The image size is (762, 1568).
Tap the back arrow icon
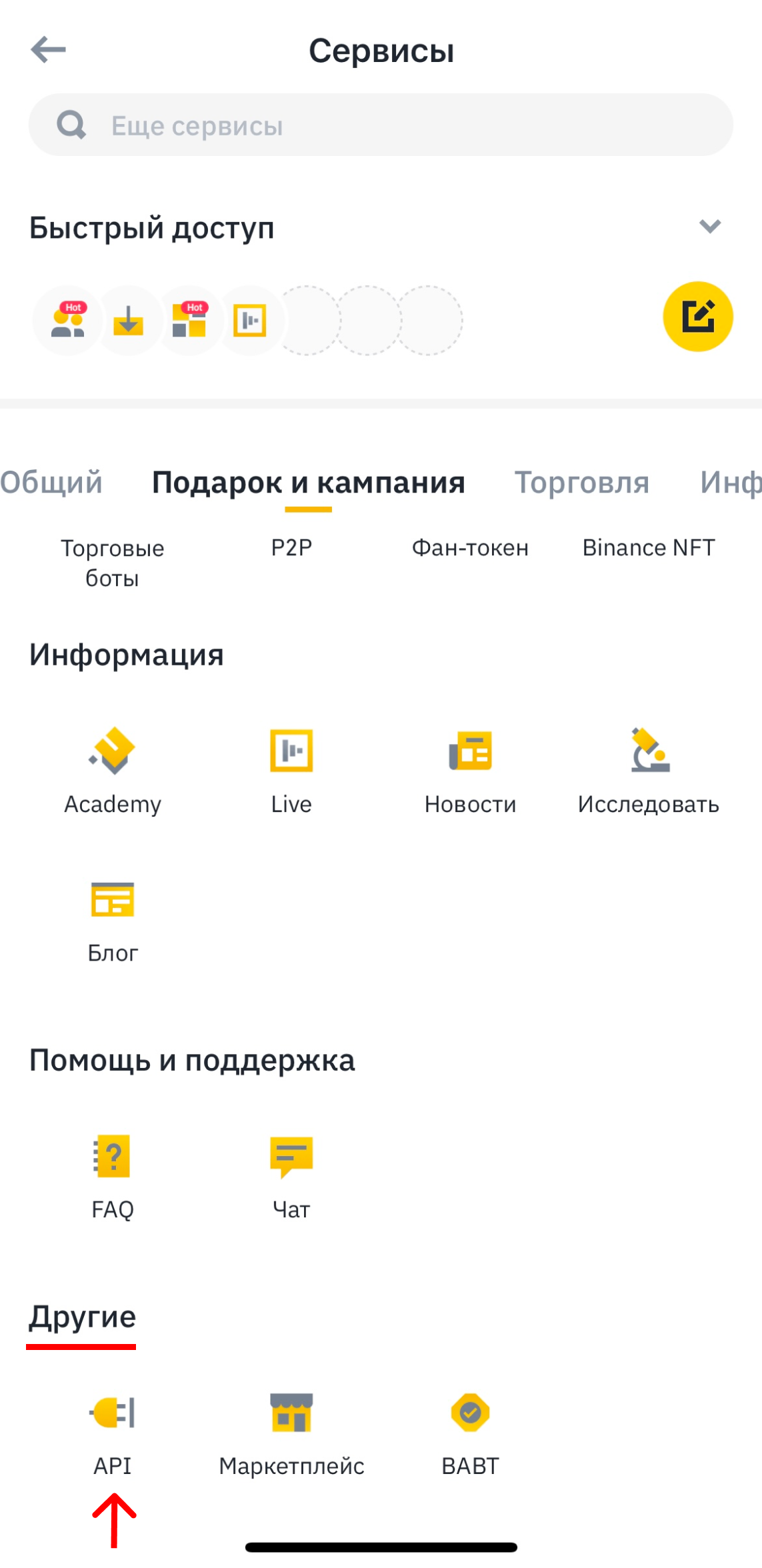click(48, 50)
